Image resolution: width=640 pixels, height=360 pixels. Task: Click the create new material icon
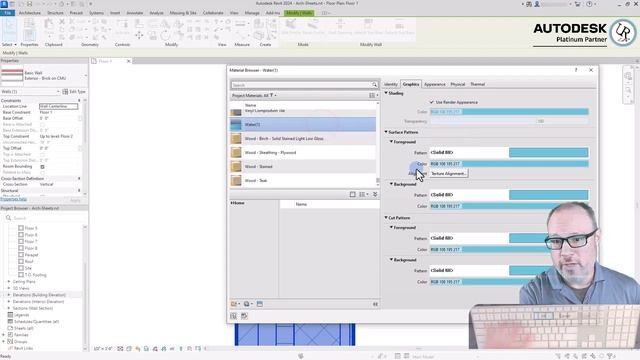248,304
